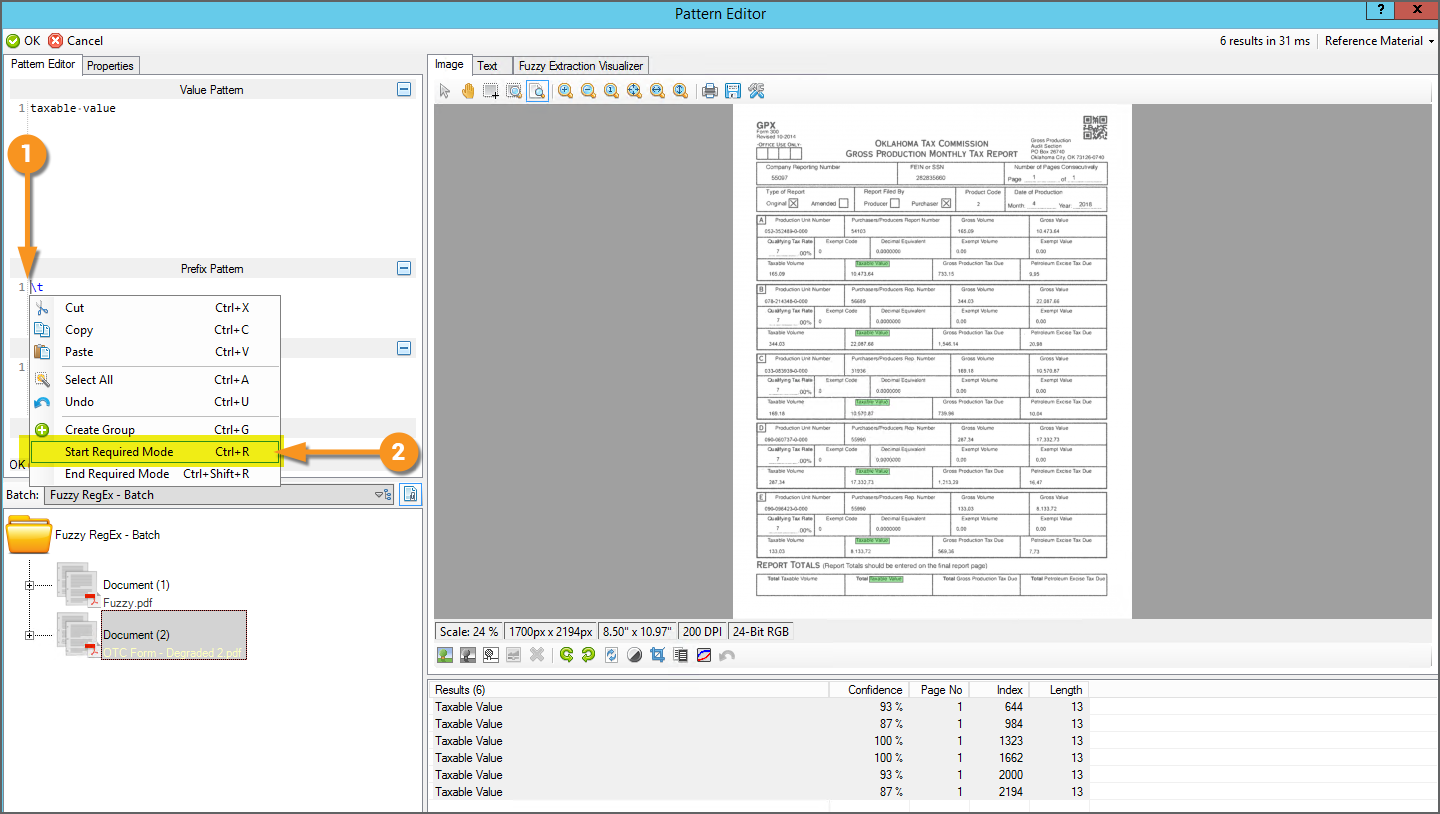The image size is (1440, 814).
Task: Expand the Document (1) tree node
Action: [x=30, y=585]
